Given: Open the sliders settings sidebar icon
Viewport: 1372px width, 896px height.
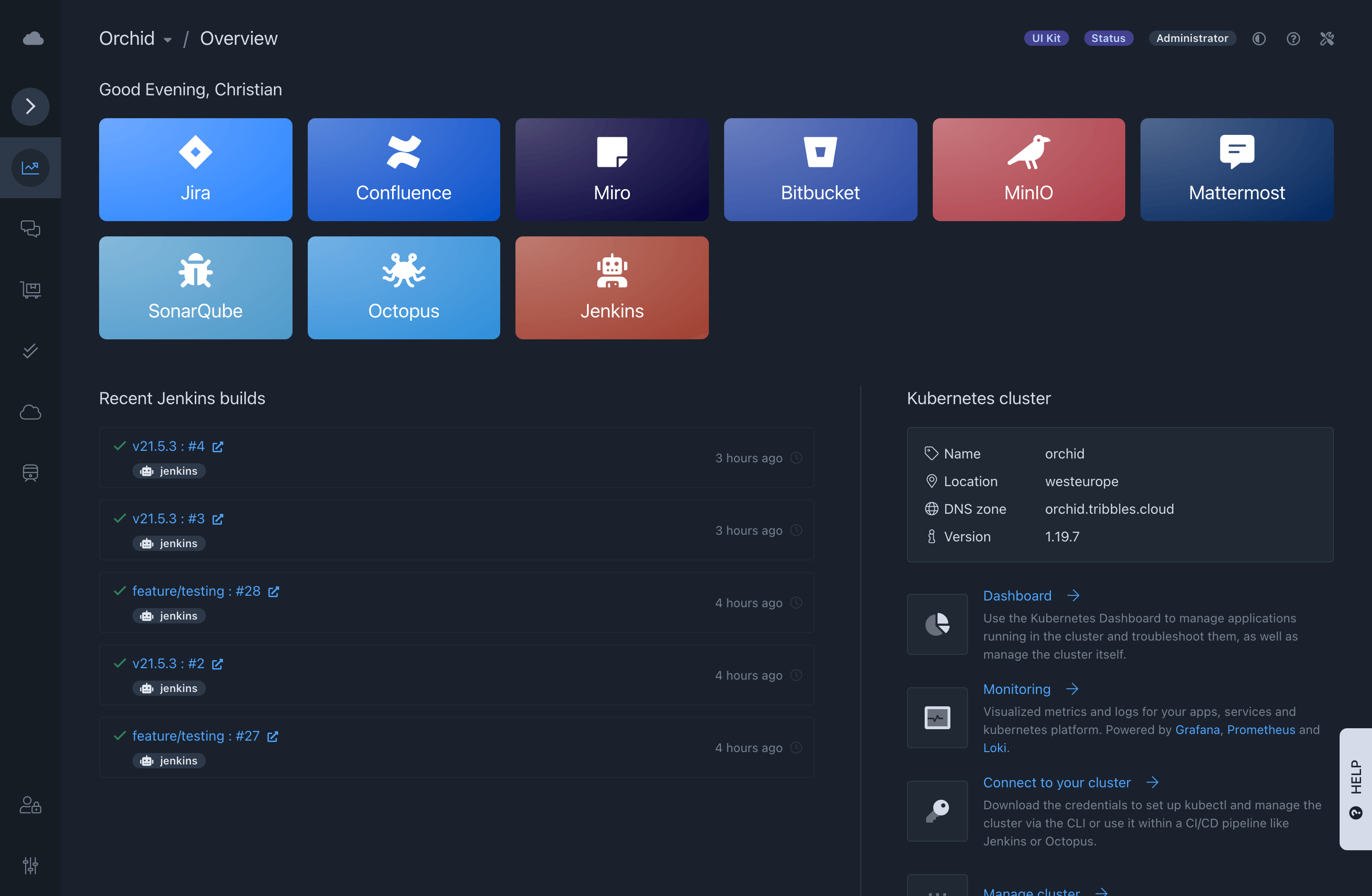Looking at the screenshot, I should coord(30,865).
